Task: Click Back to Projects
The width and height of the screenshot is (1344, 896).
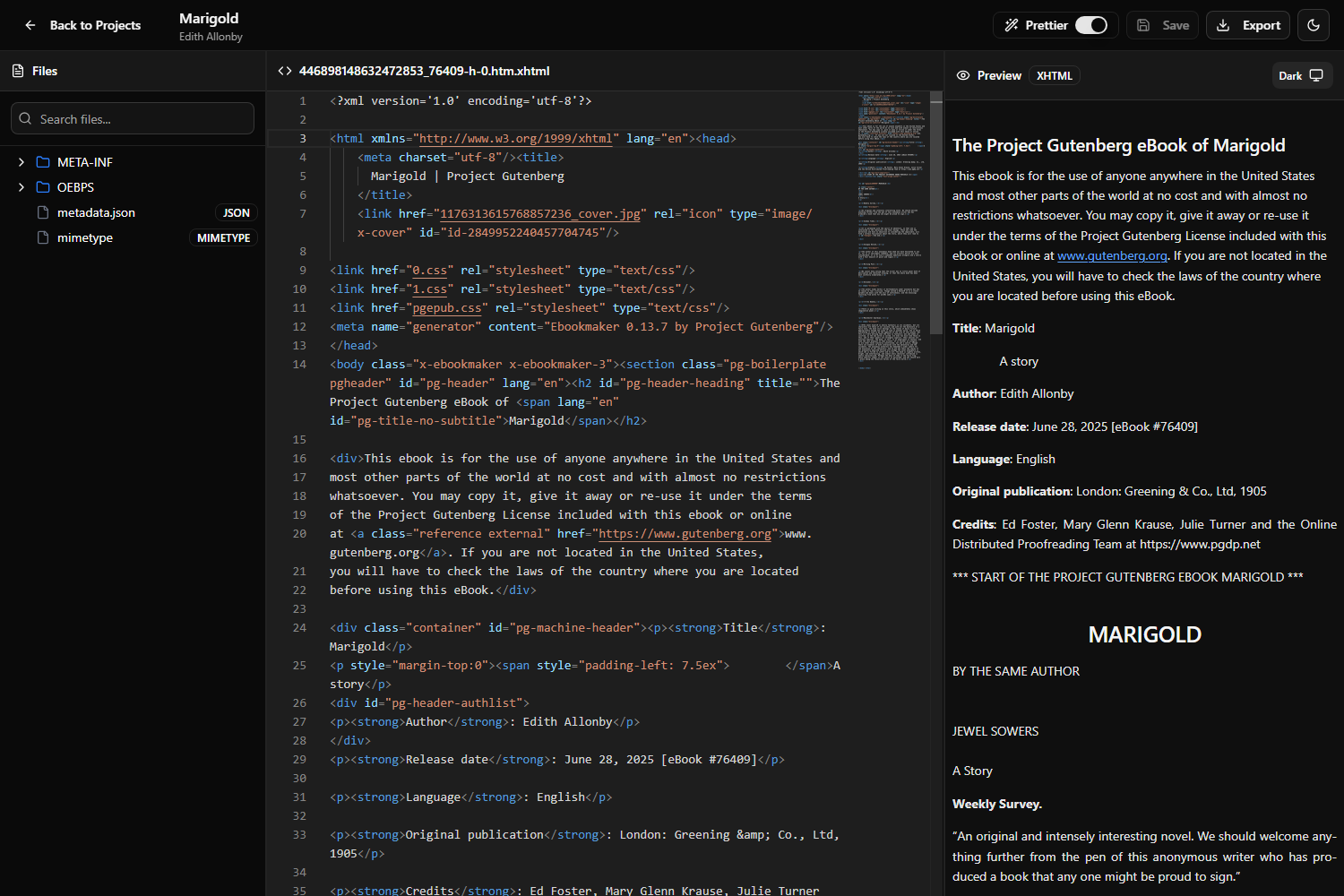Action: [x=95, y=25]
